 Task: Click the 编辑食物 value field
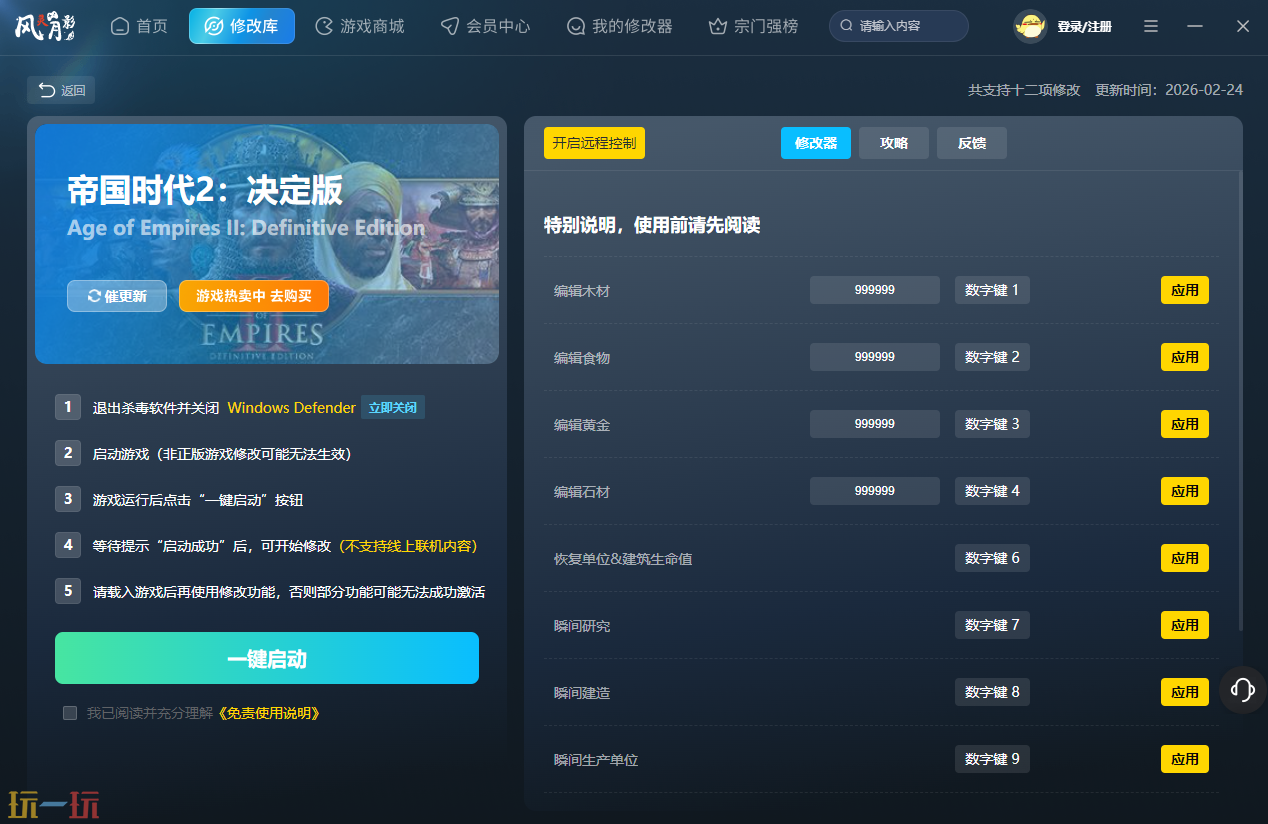click(x=875, y=357)
